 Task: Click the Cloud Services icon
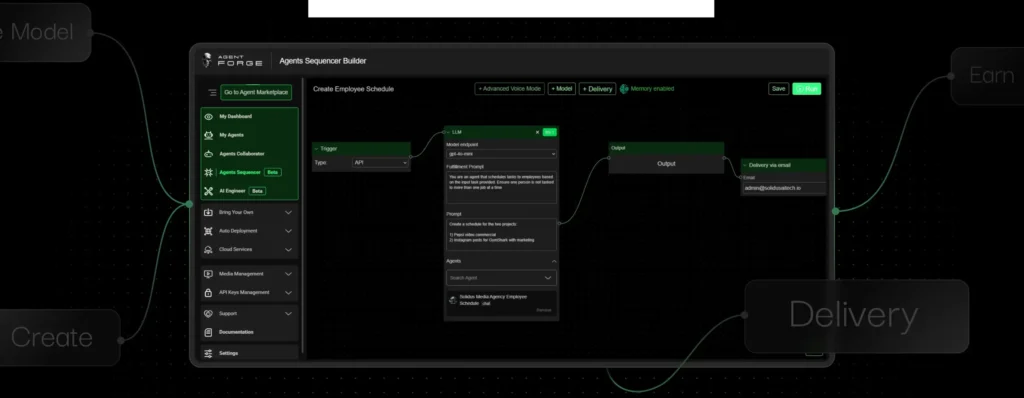point(208,250)
